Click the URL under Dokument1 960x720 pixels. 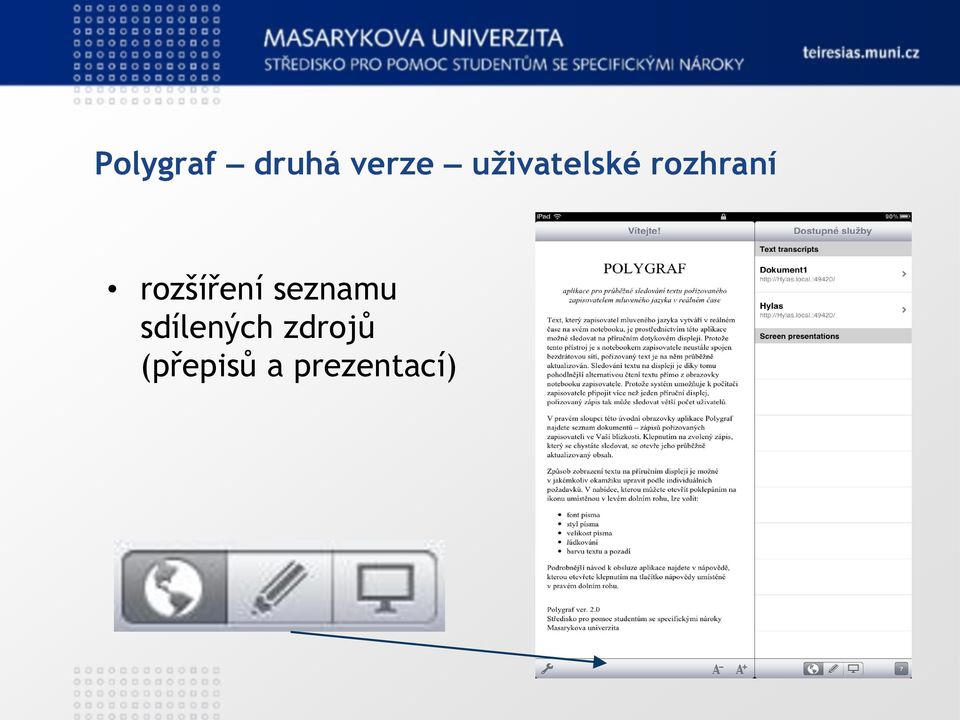[x=797, y=279]
